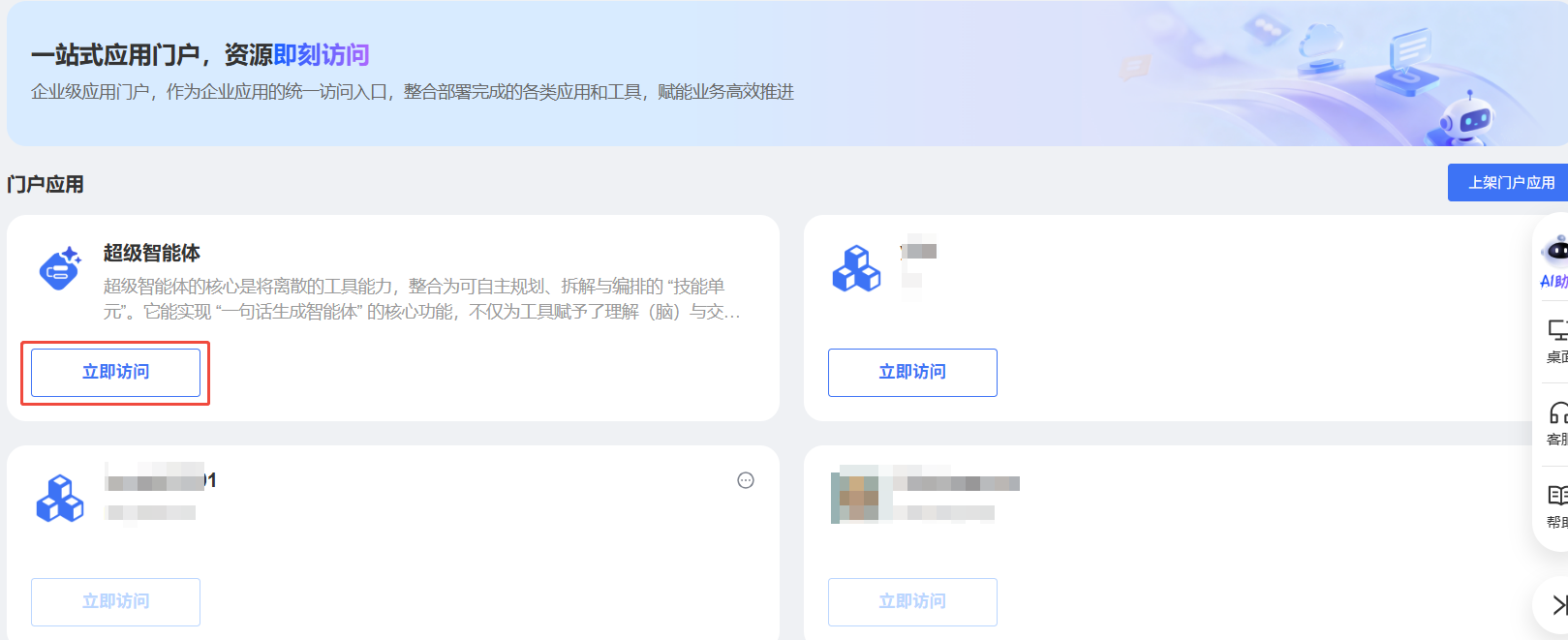
Task: Click the 上架门户应用 button
Action: coord(1508,182)
